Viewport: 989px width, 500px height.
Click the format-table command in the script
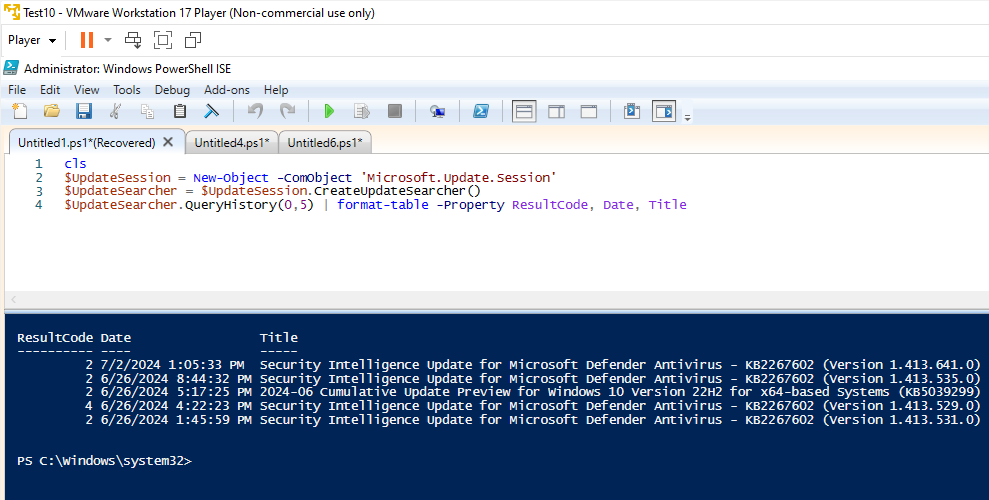click(383, 205)
